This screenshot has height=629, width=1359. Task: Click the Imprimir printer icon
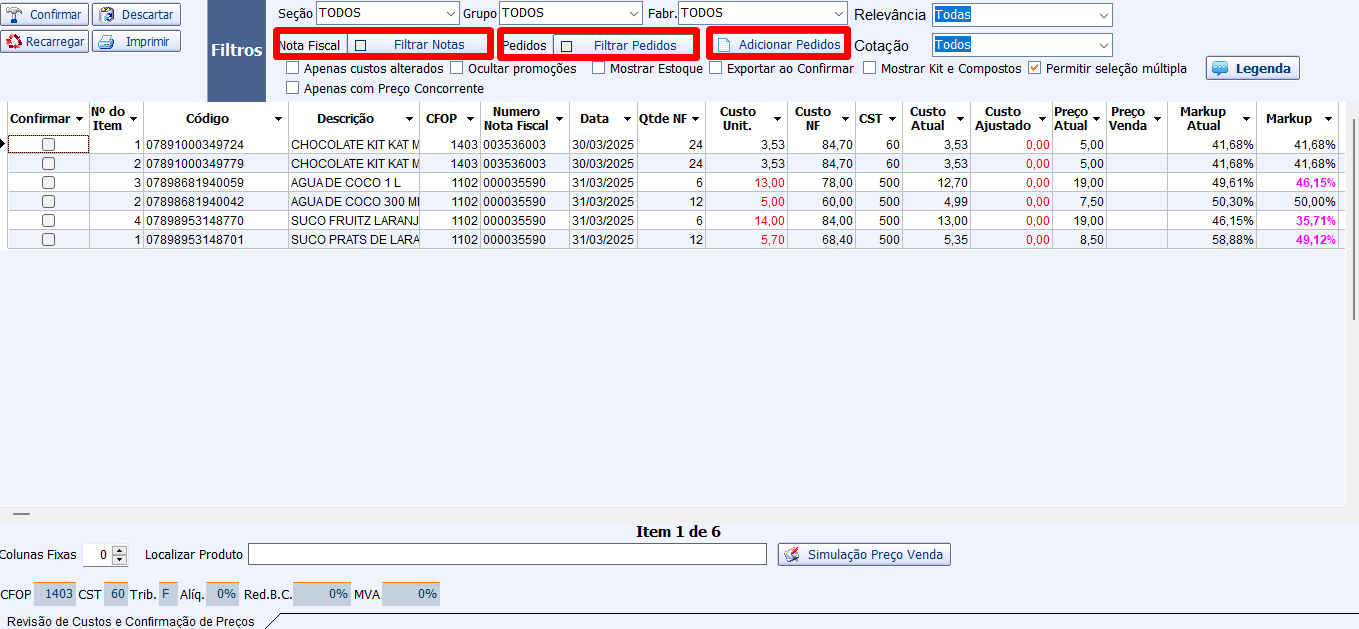click(x=106, y=42)
